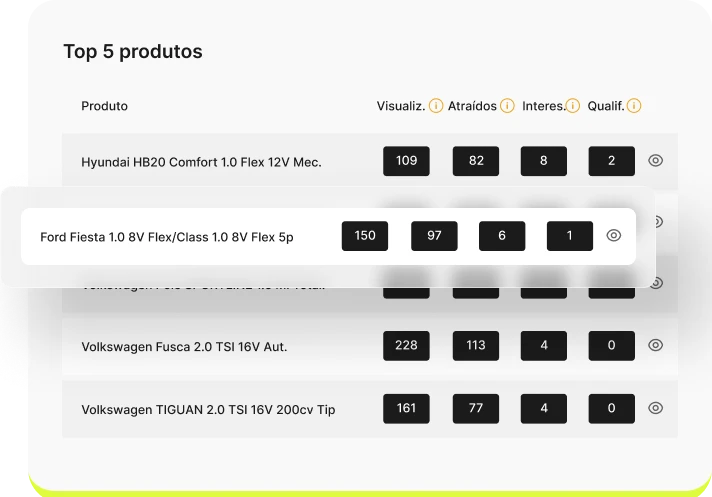Click the 109 views badge for Hyundai
This screenshot has width=712, height=497.
406,161
